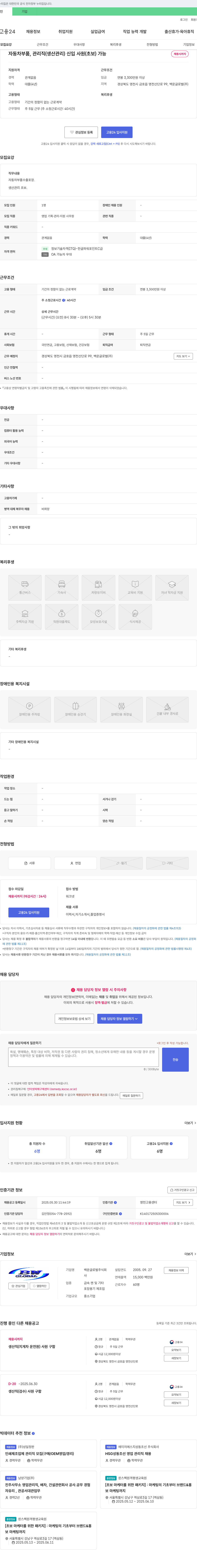
Task: Click info icon next to 구인인증번호
Action: [x=120, y=1214]
